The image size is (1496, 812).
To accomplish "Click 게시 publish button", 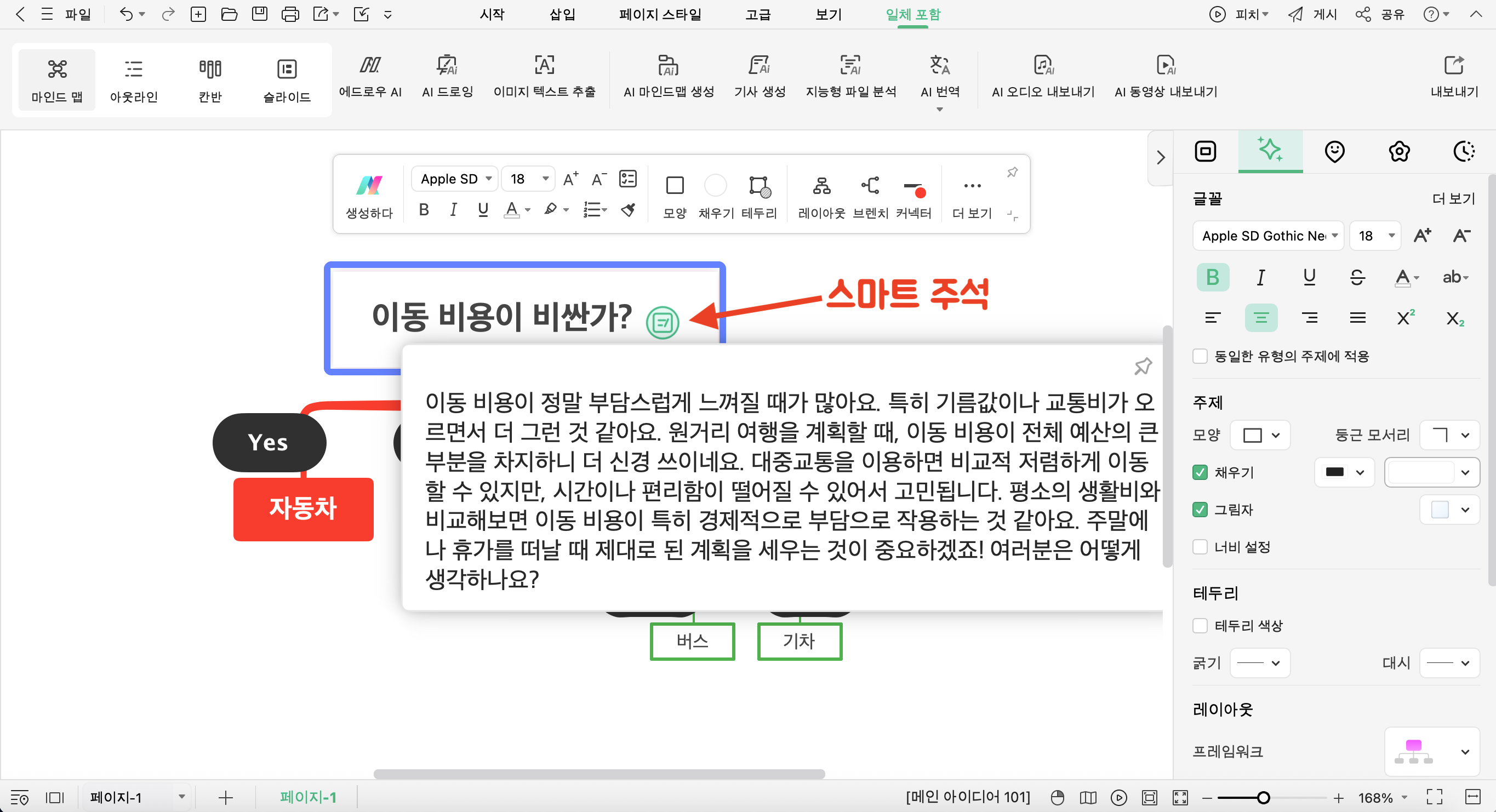I will [x=1314, y=14].
